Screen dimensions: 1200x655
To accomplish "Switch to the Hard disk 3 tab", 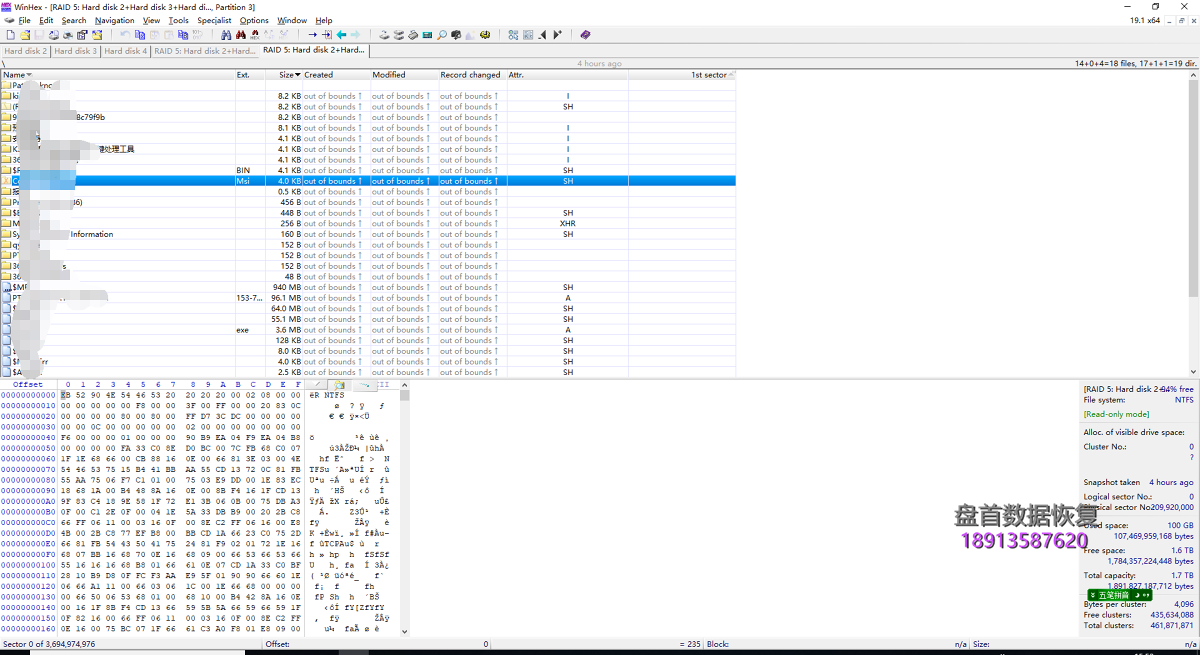I will [75, 51].
